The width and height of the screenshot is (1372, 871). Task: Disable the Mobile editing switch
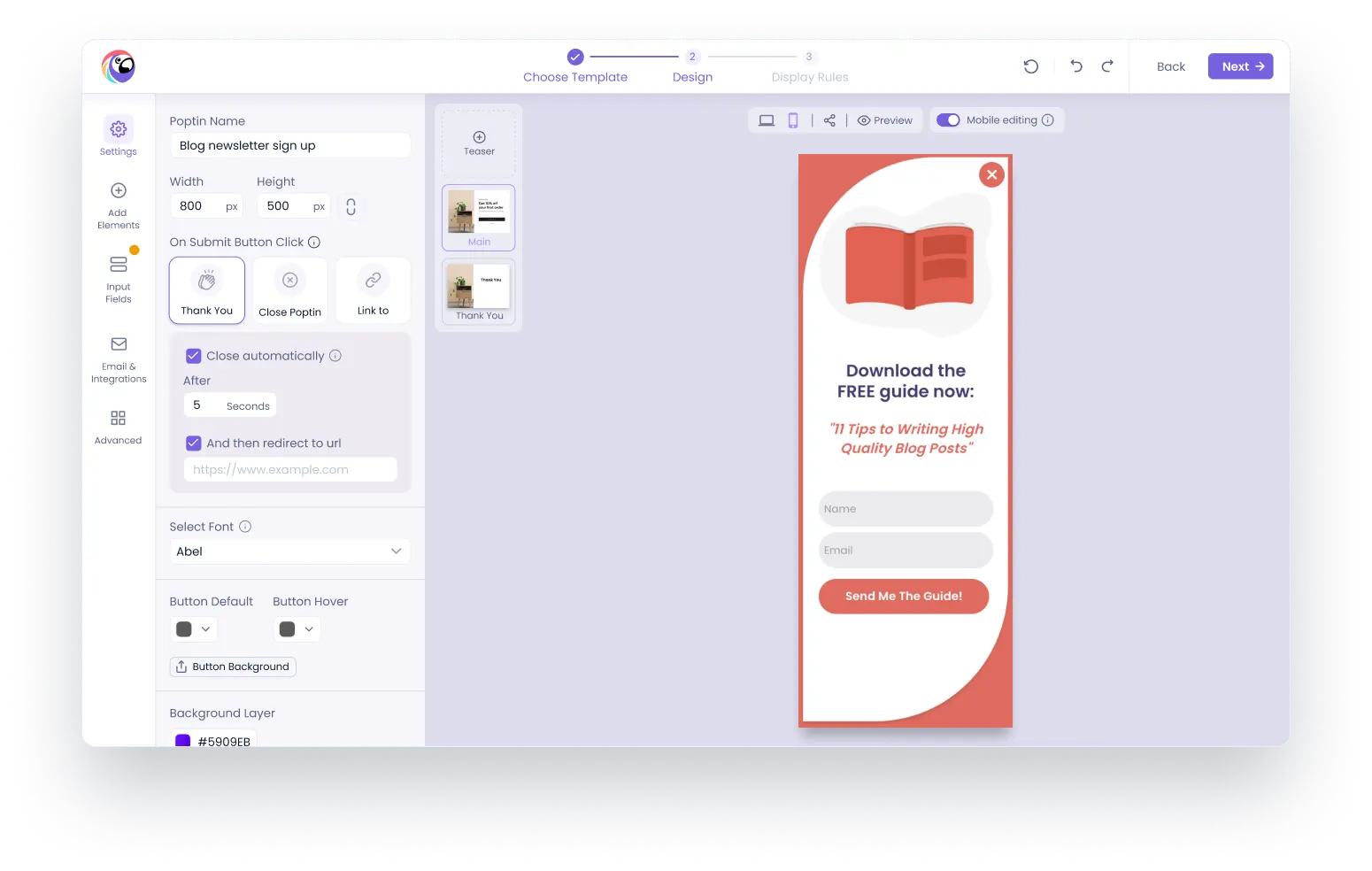[x=948, y=120]
